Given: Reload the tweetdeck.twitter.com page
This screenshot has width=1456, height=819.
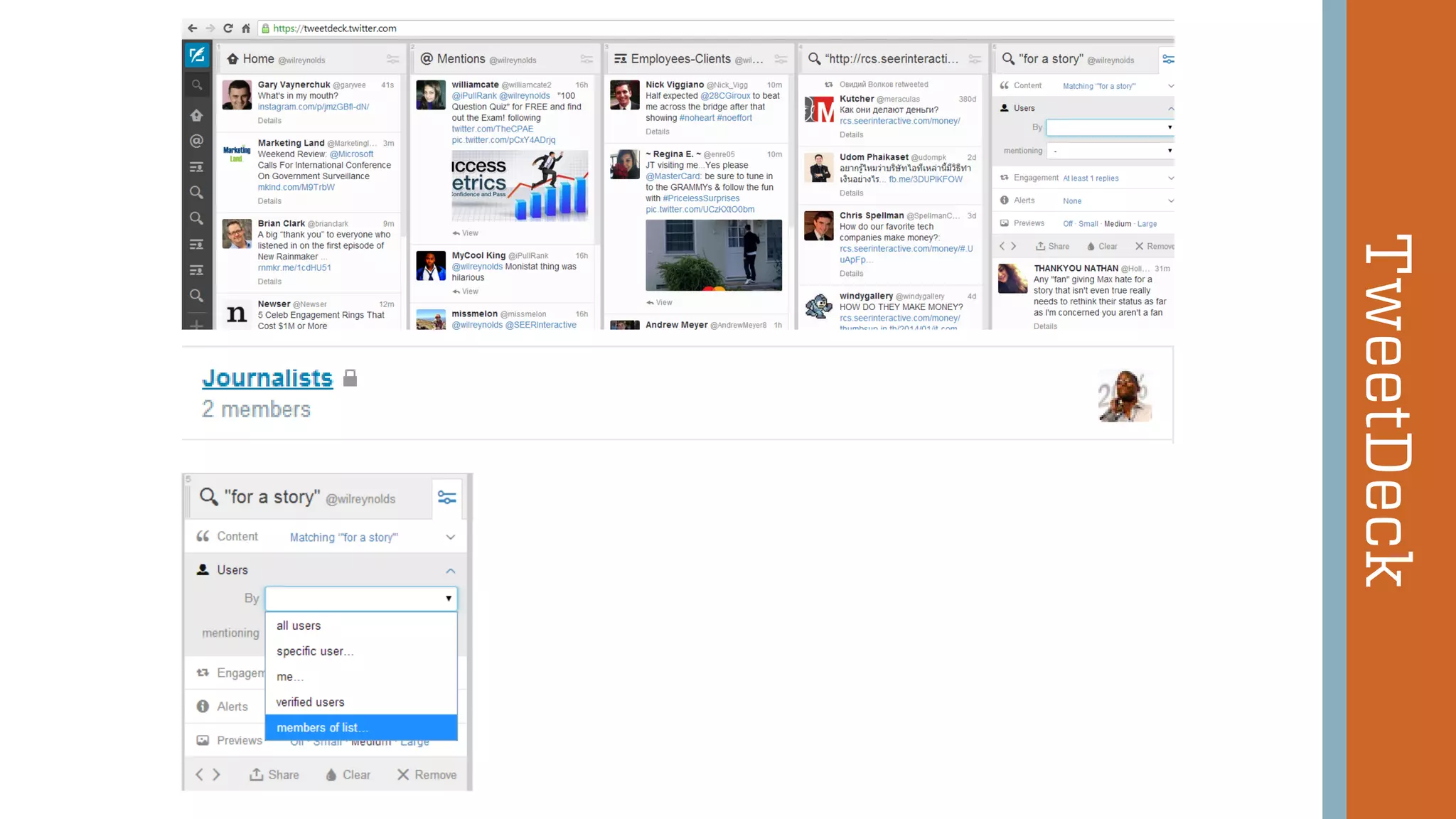Looking at the screenshot, I should point(228,28).
